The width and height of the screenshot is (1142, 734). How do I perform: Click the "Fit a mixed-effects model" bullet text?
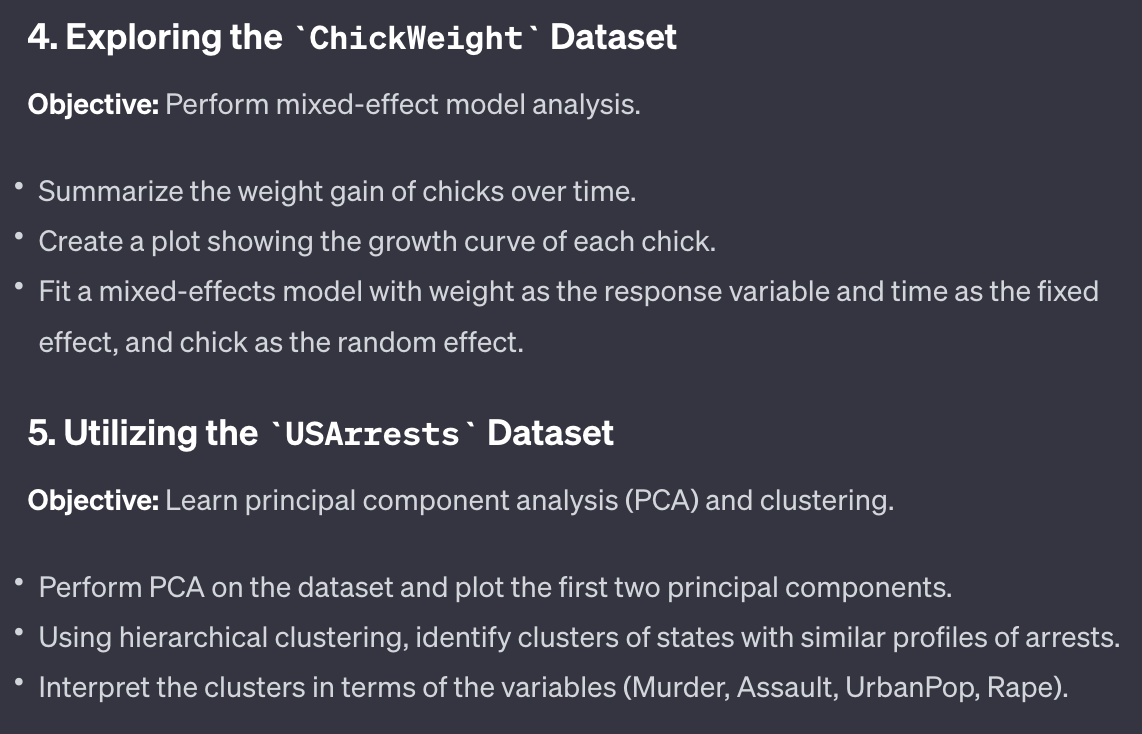point(568,291)
